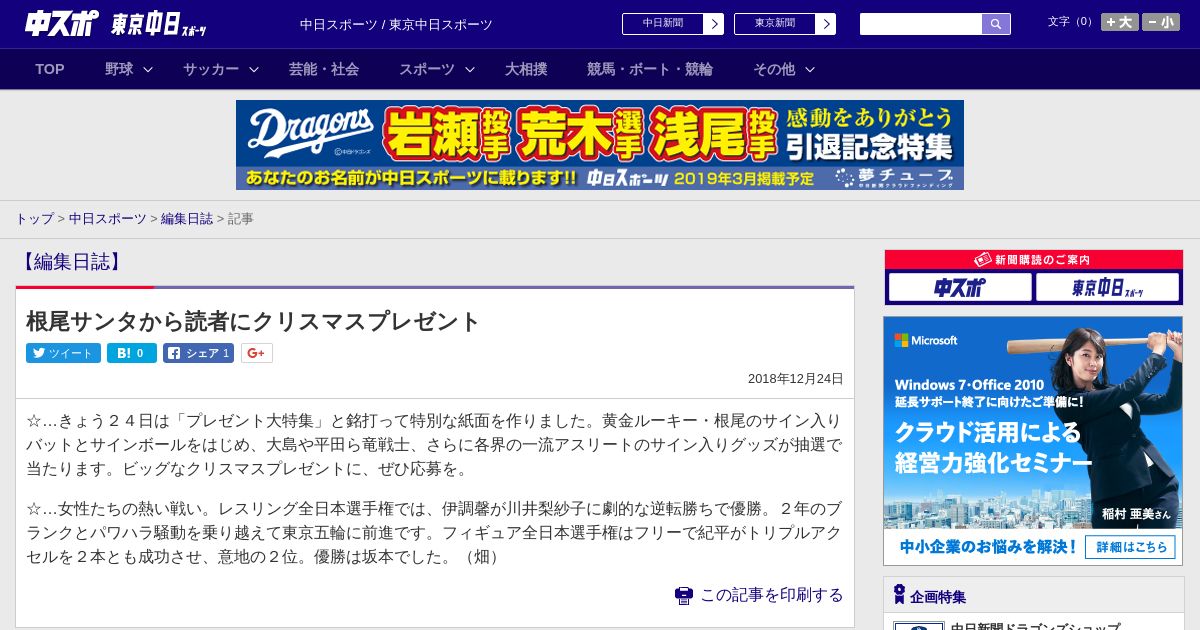Click the 編集日誌 breadcrumb link
Screen dimensions: 1200x630
click(187, 218)
